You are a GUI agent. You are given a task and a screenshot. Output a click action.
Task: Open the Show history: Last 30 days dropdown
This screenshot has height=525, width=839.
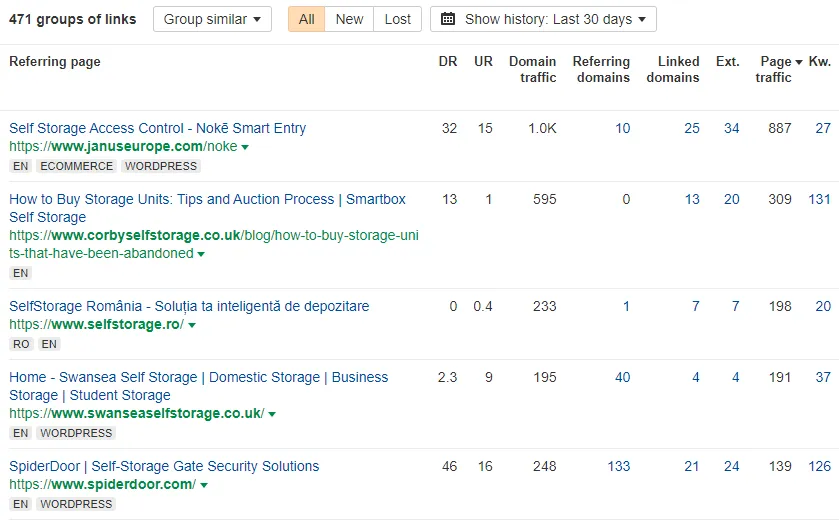[543, 19]
